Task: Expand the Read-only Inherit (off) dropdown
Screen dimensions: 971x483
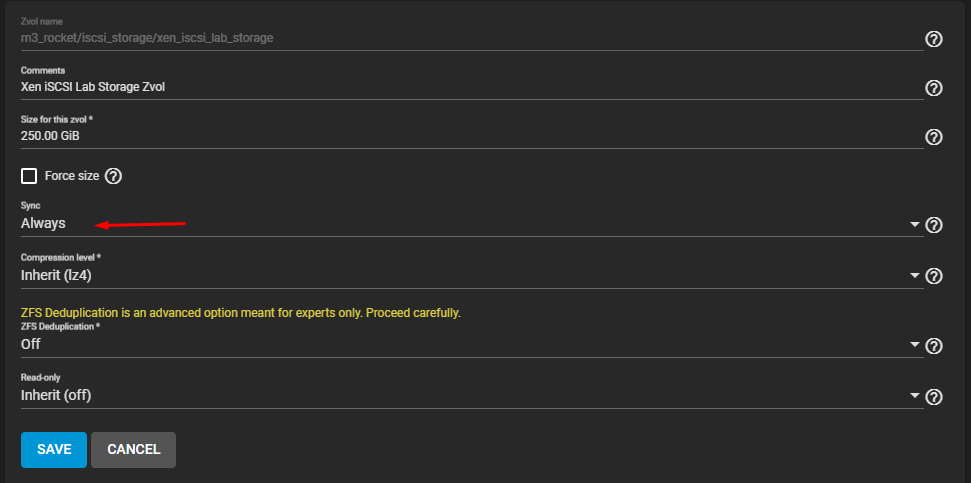Action: coord(460,396)
